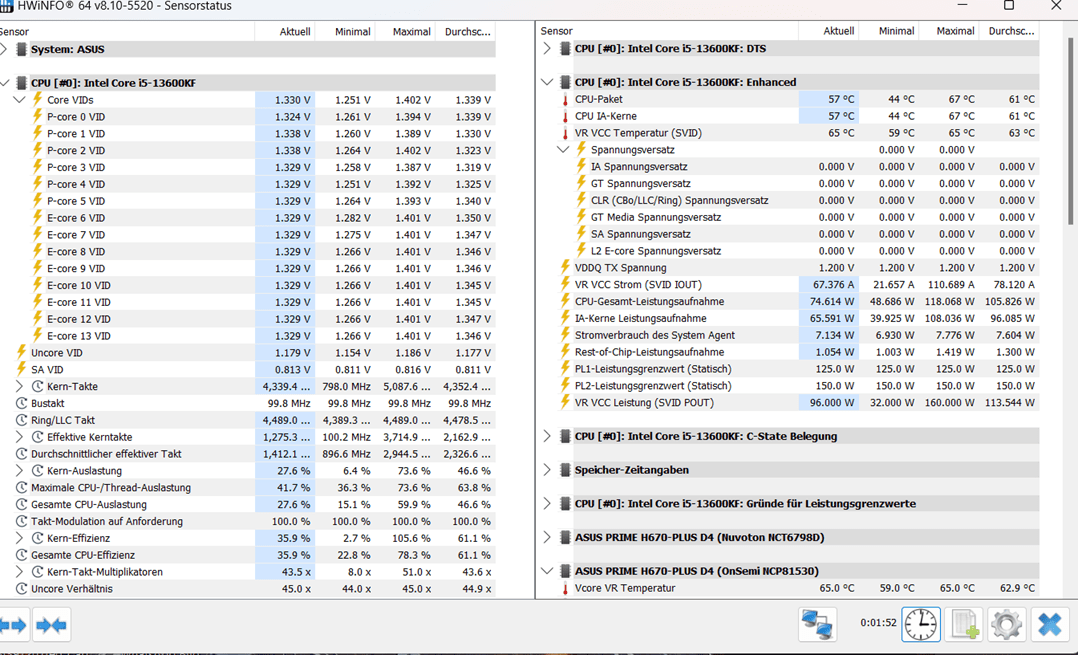Expand Gründe für Leistungsgrenzwerte group

tap(547, 503)
